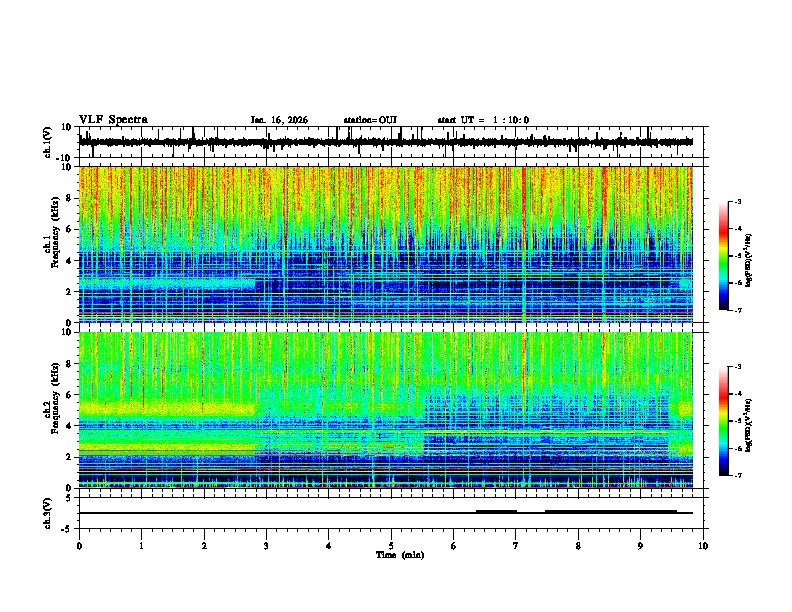Click the ch.1 "Frequency (kHz)" axis label

click(55, 232)
